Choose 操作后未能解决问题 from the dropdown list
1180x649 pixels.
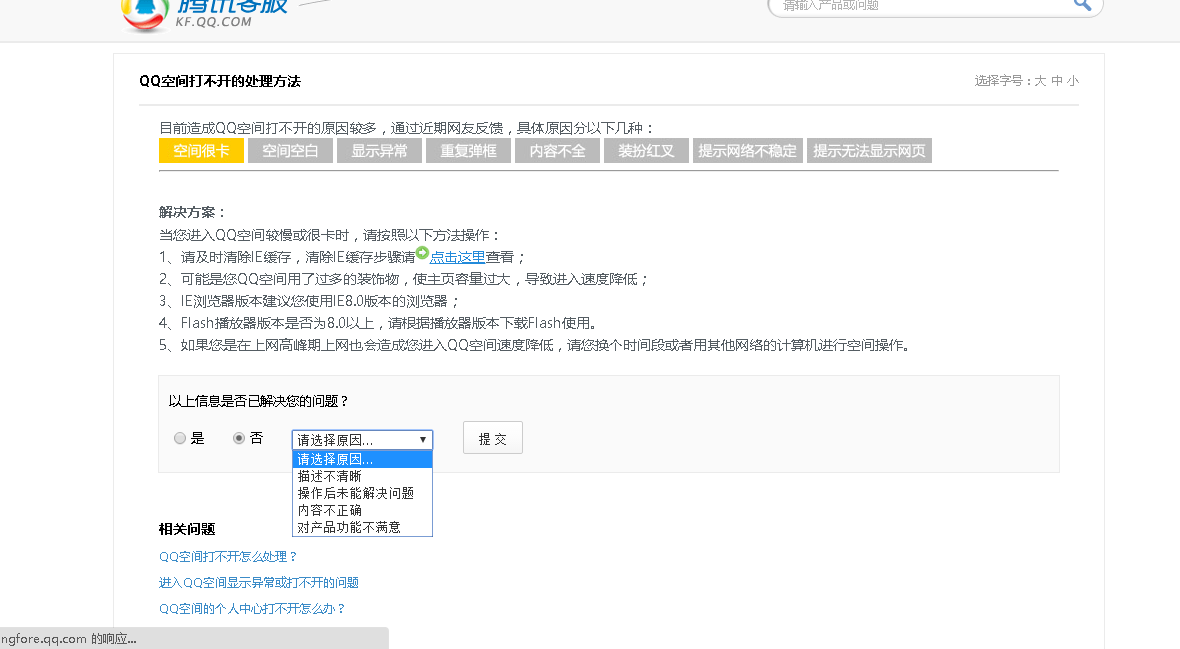pos(362,493)
